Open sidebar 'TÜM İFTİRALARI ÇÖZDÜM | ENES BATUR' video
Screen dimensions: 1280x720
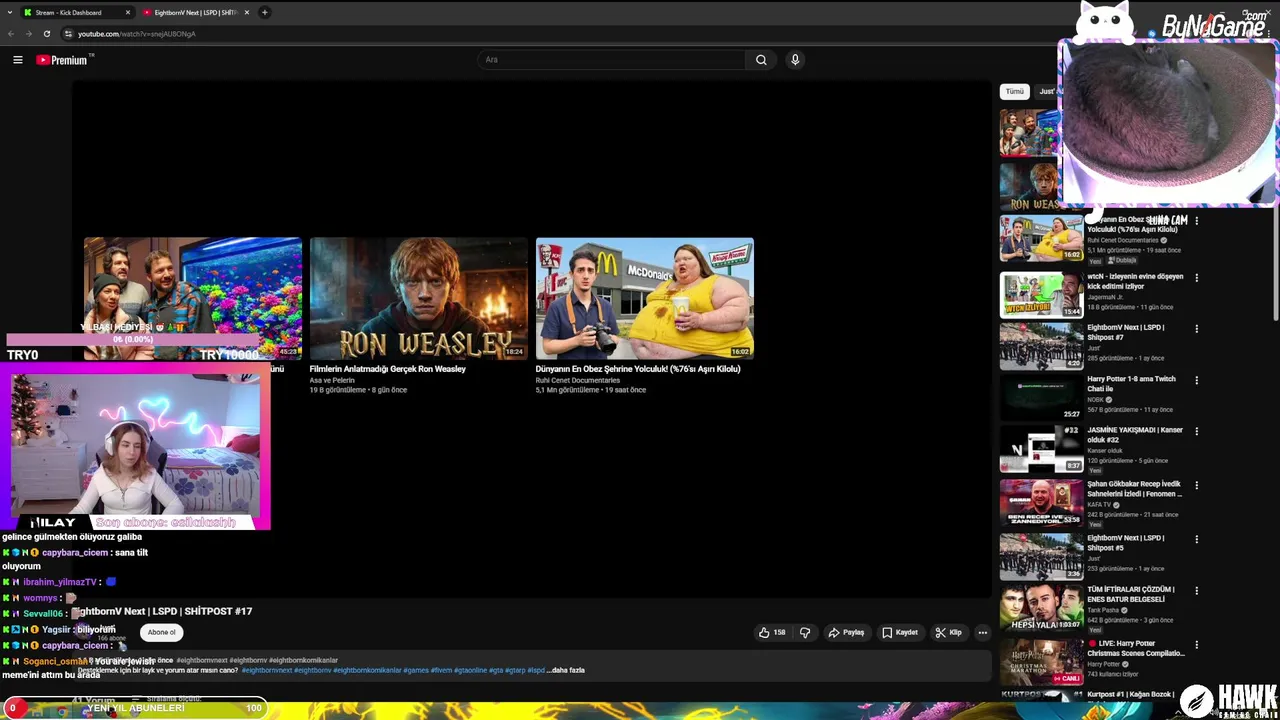tap(1131, 594)
